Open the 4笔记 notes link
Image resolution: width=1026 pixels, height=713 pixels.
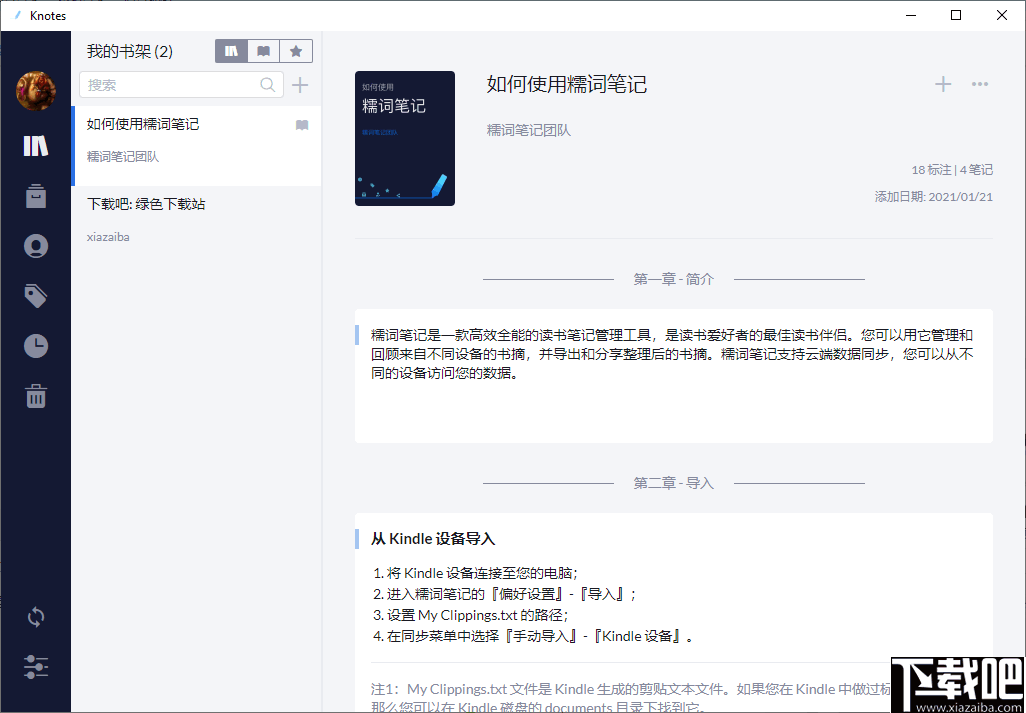pyautogui.click(x=976, y=170)
